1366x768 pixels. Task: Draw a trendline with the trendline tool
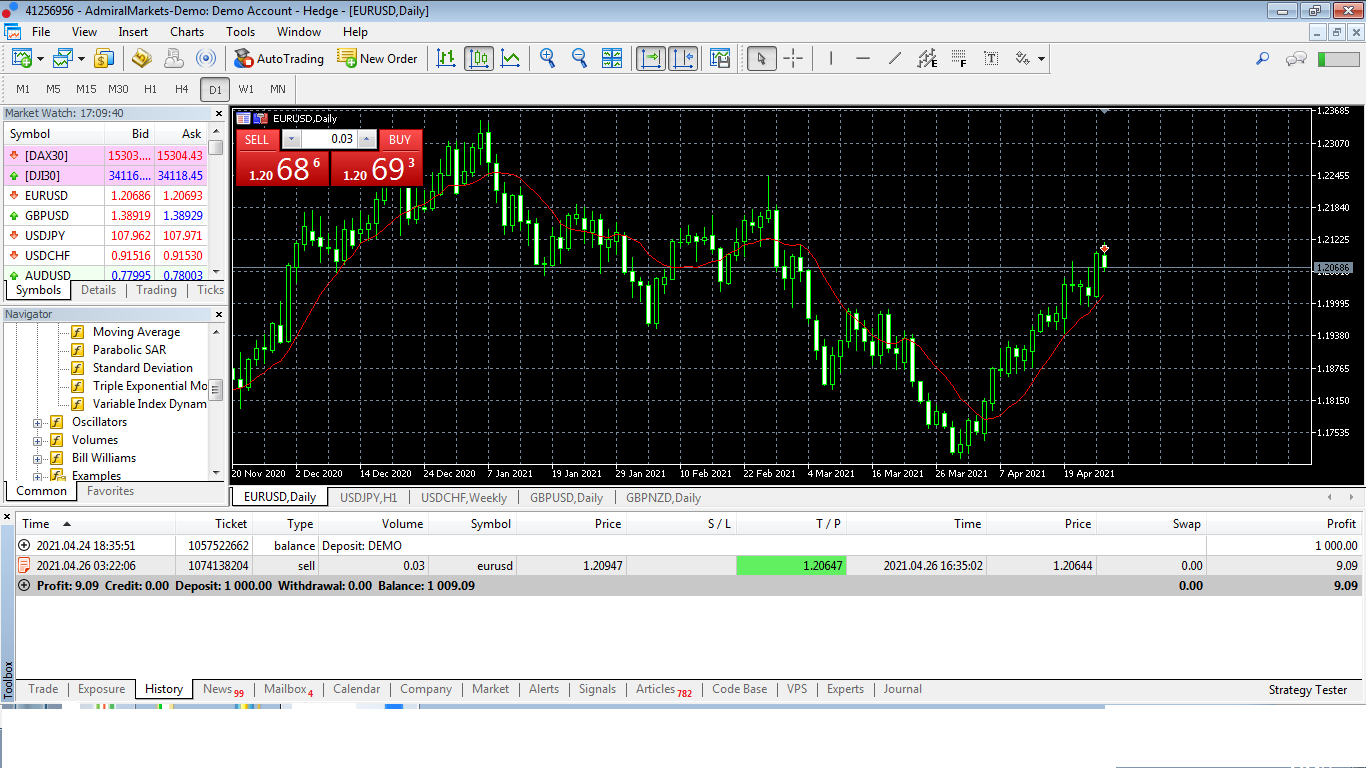895,59
